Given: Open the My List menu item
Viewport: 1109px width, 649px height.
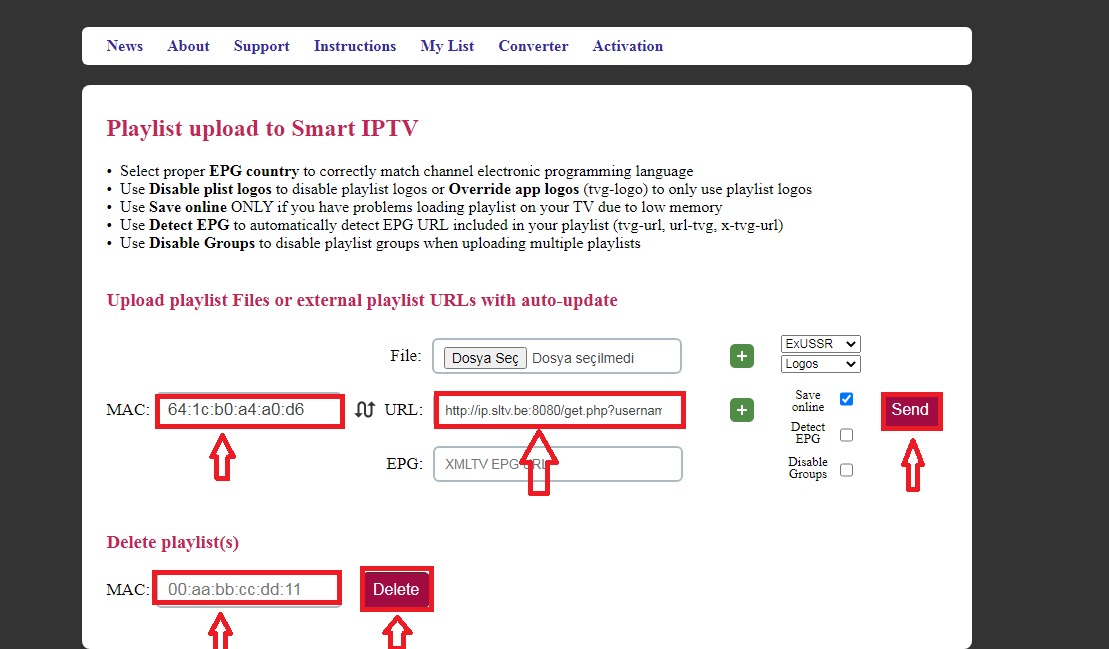Looking at the screenshot, I should pyautogui.click(x=447, y=46).
